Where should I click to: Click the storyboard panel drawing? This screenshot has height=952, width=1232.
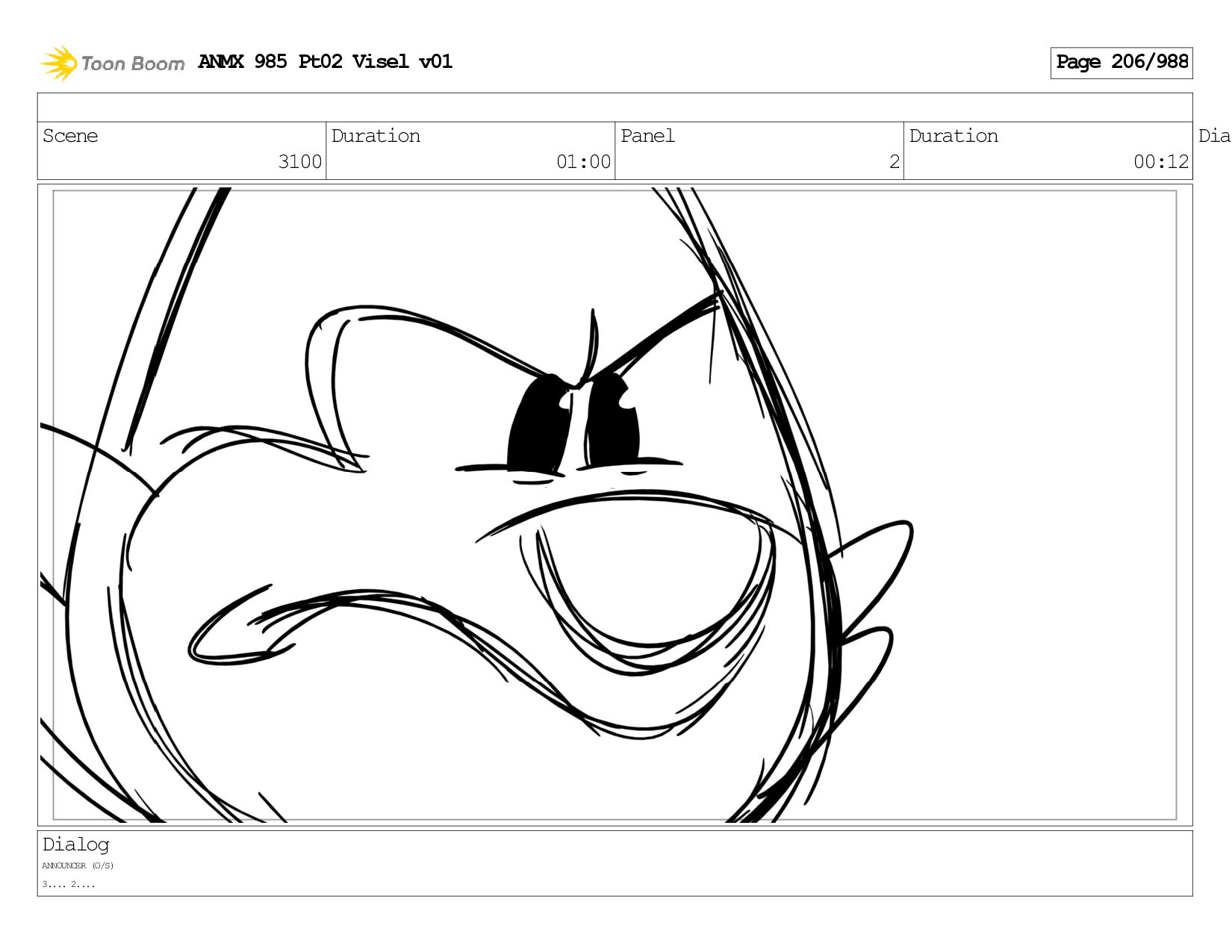pos(615,505)
